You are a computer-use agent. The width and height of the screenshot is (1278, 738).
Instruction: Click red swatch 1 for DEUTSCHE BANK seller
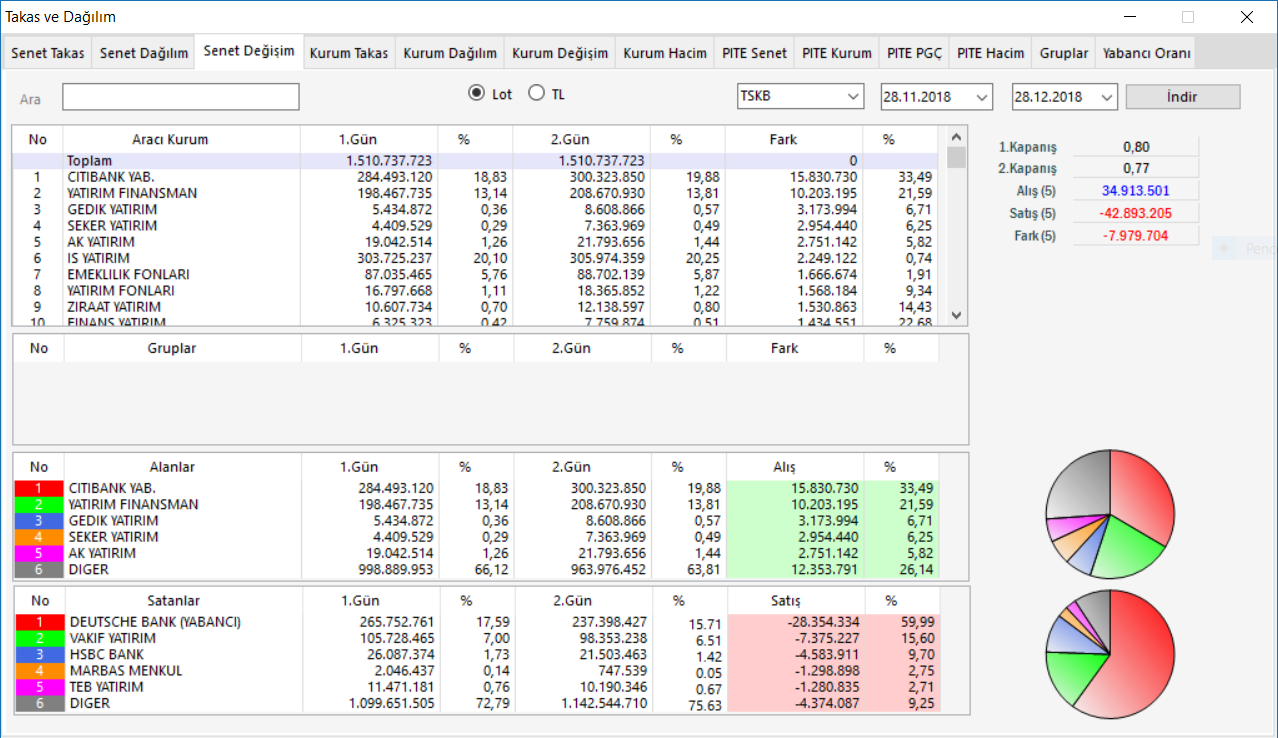[38, 622]
